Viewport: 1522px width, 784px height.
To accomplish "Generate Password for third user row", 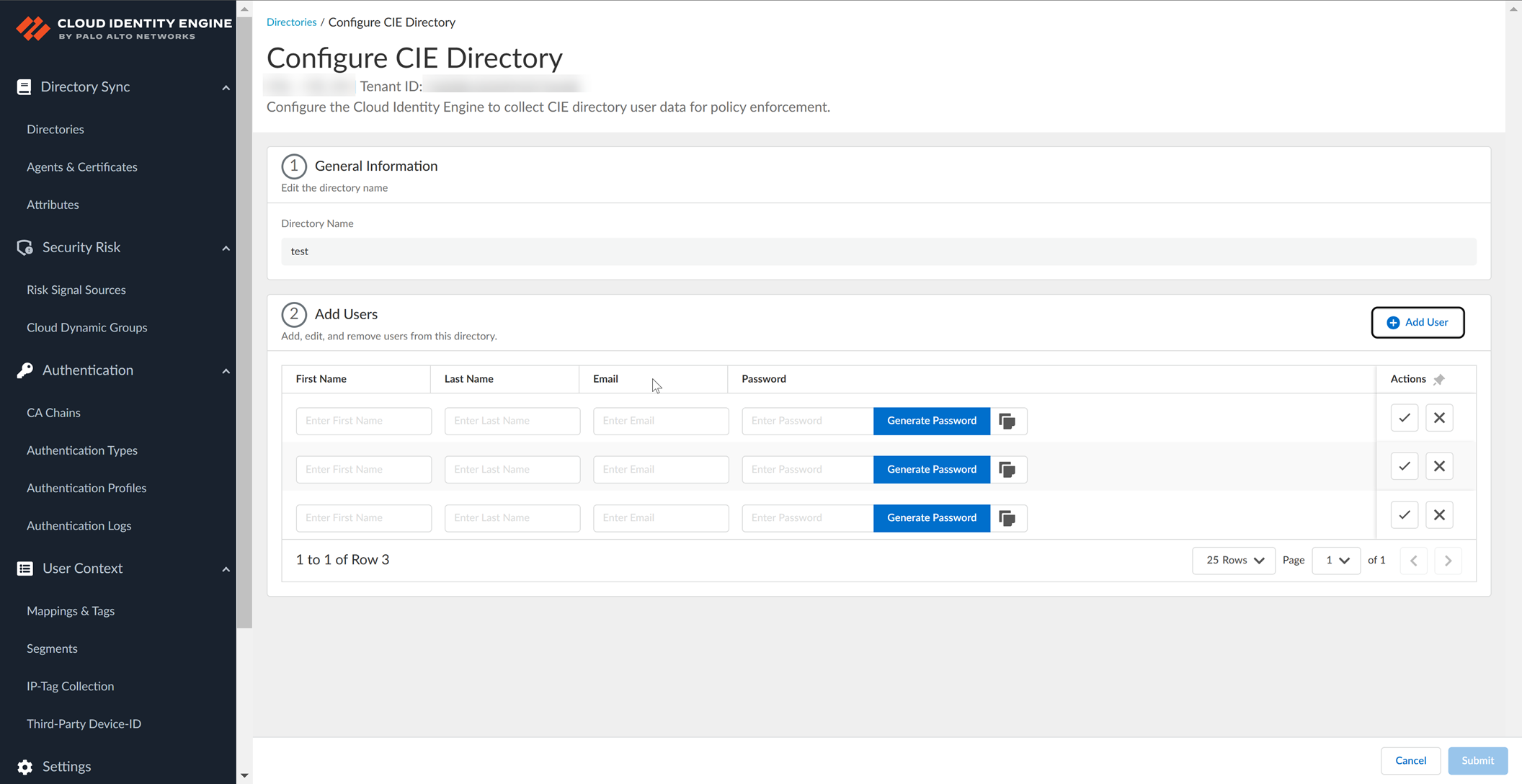I will [932, 518].
